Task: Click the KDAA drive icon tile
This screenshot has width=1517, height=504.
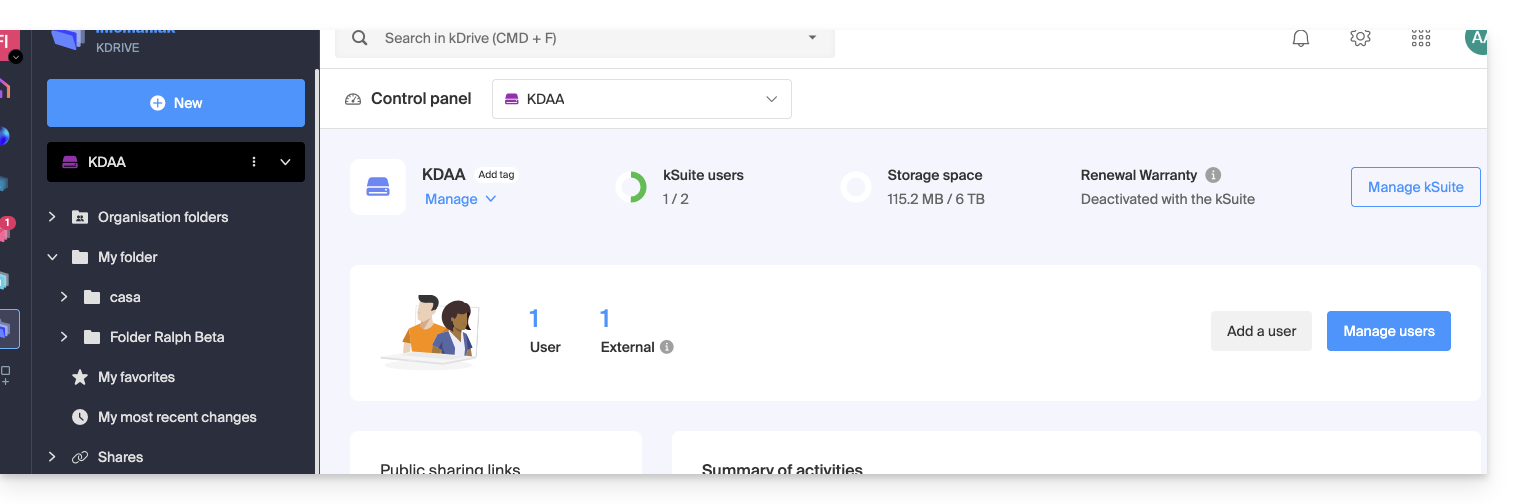Action: pyautogui.click(x=378, y=187)
